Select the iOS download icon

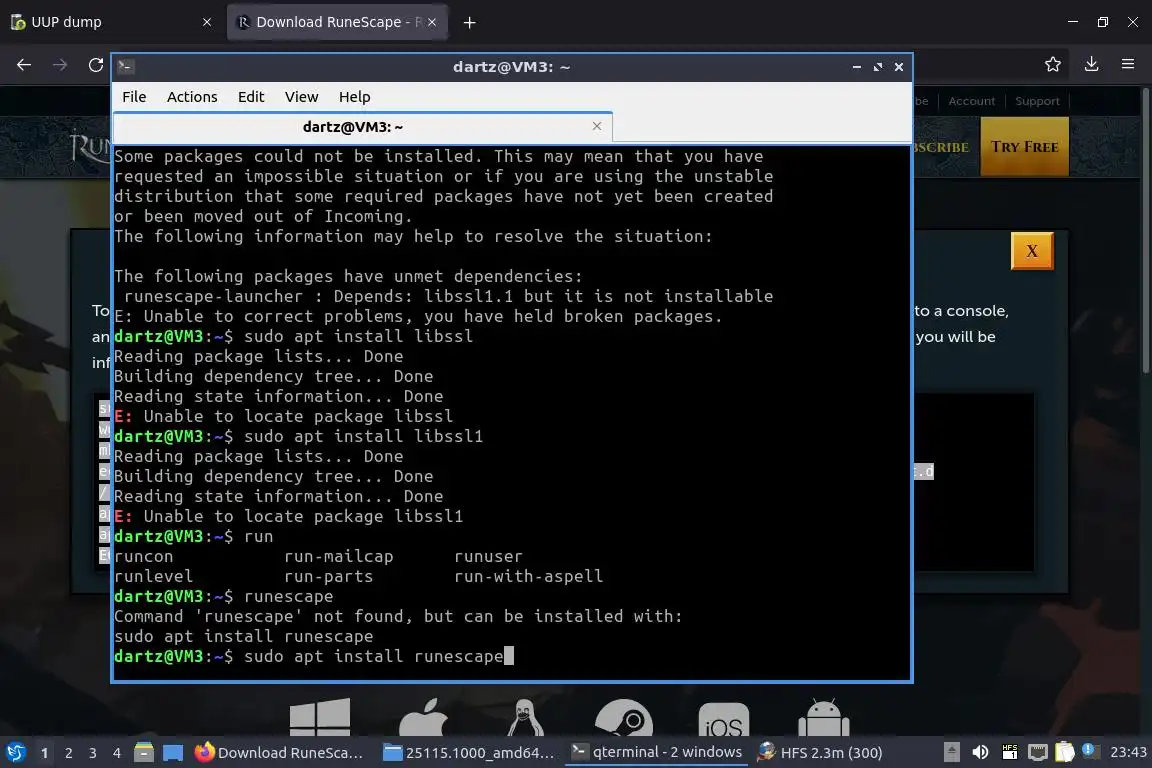tap(724, 720)
